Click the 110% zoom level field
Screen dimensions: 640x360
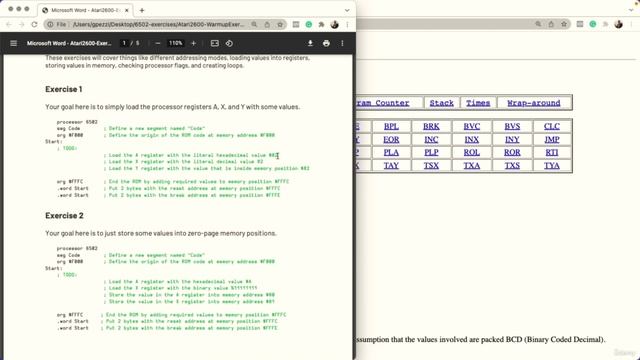click(x=176, y=43)
